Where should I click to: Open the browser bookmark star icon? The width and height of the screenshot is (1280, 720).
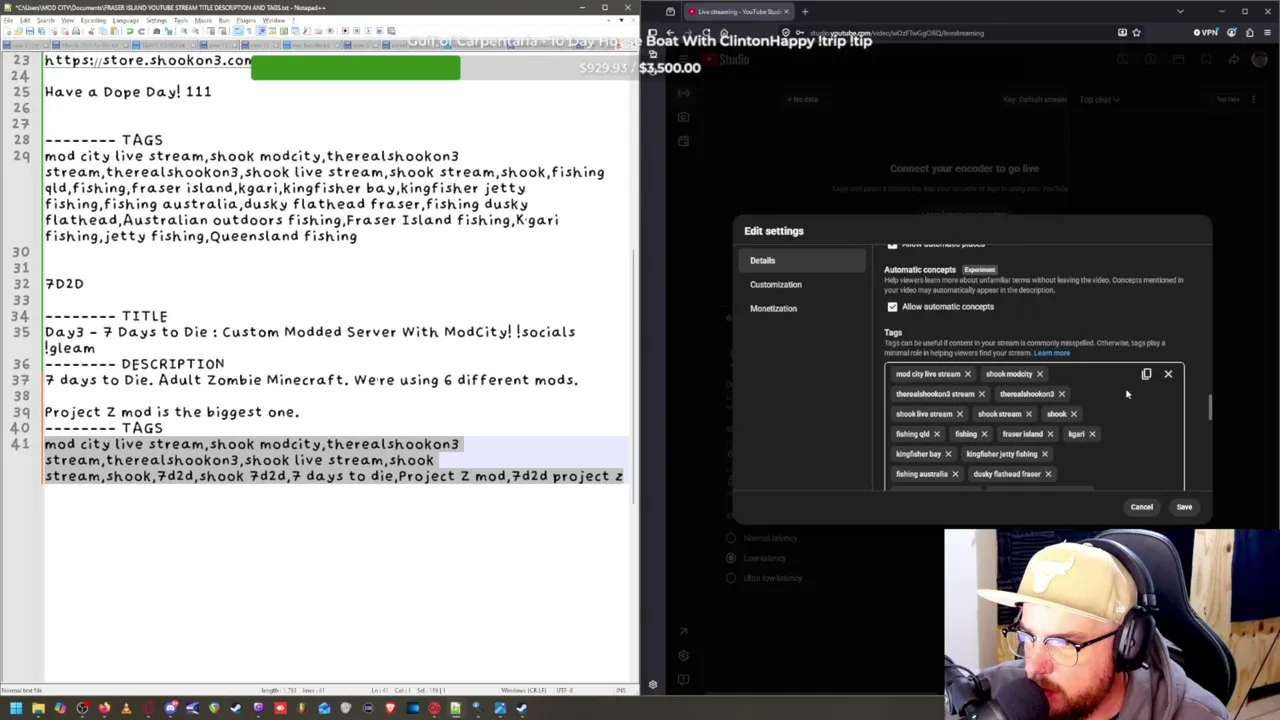(x=1136, y=33)
